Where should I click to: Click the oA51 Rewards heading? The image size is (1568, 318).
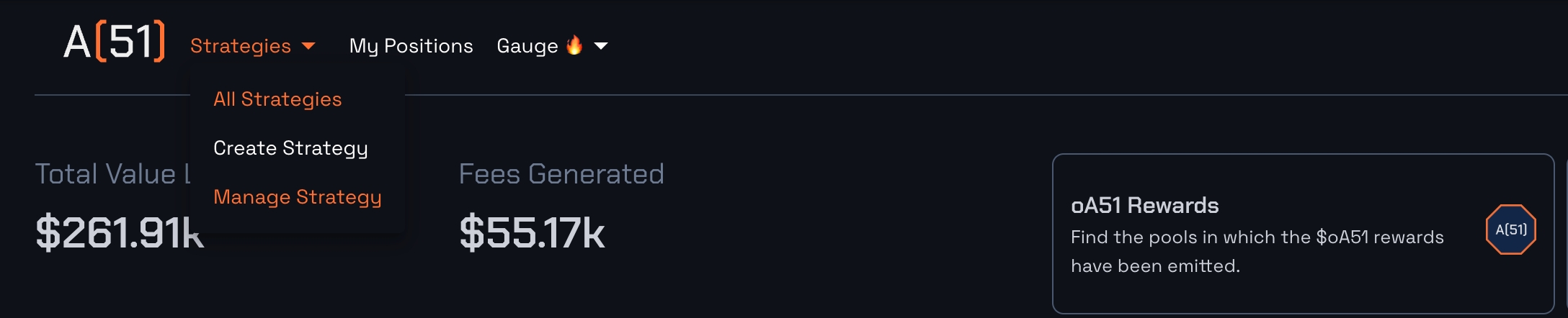coord(1144,206)
